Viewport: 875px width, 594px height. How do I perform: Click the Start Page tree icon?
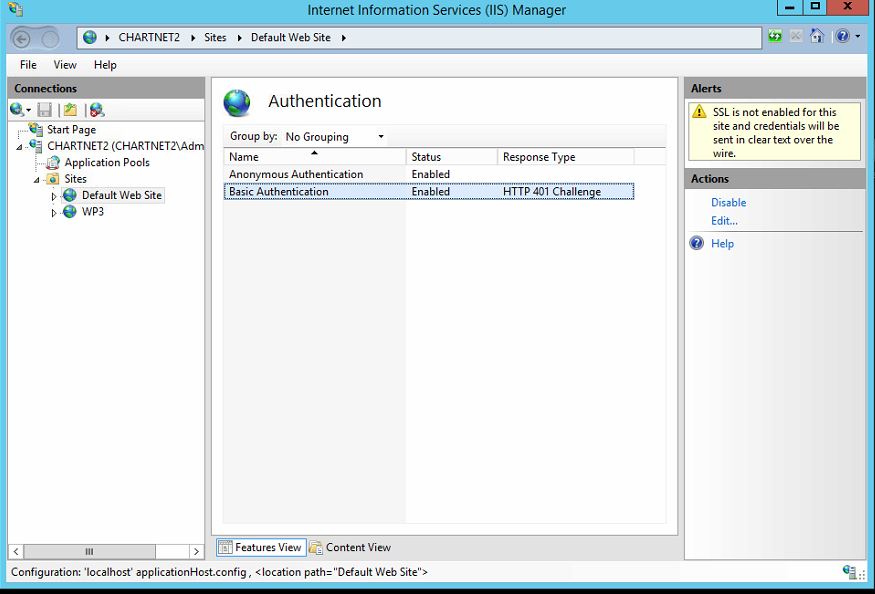point(36,130)
